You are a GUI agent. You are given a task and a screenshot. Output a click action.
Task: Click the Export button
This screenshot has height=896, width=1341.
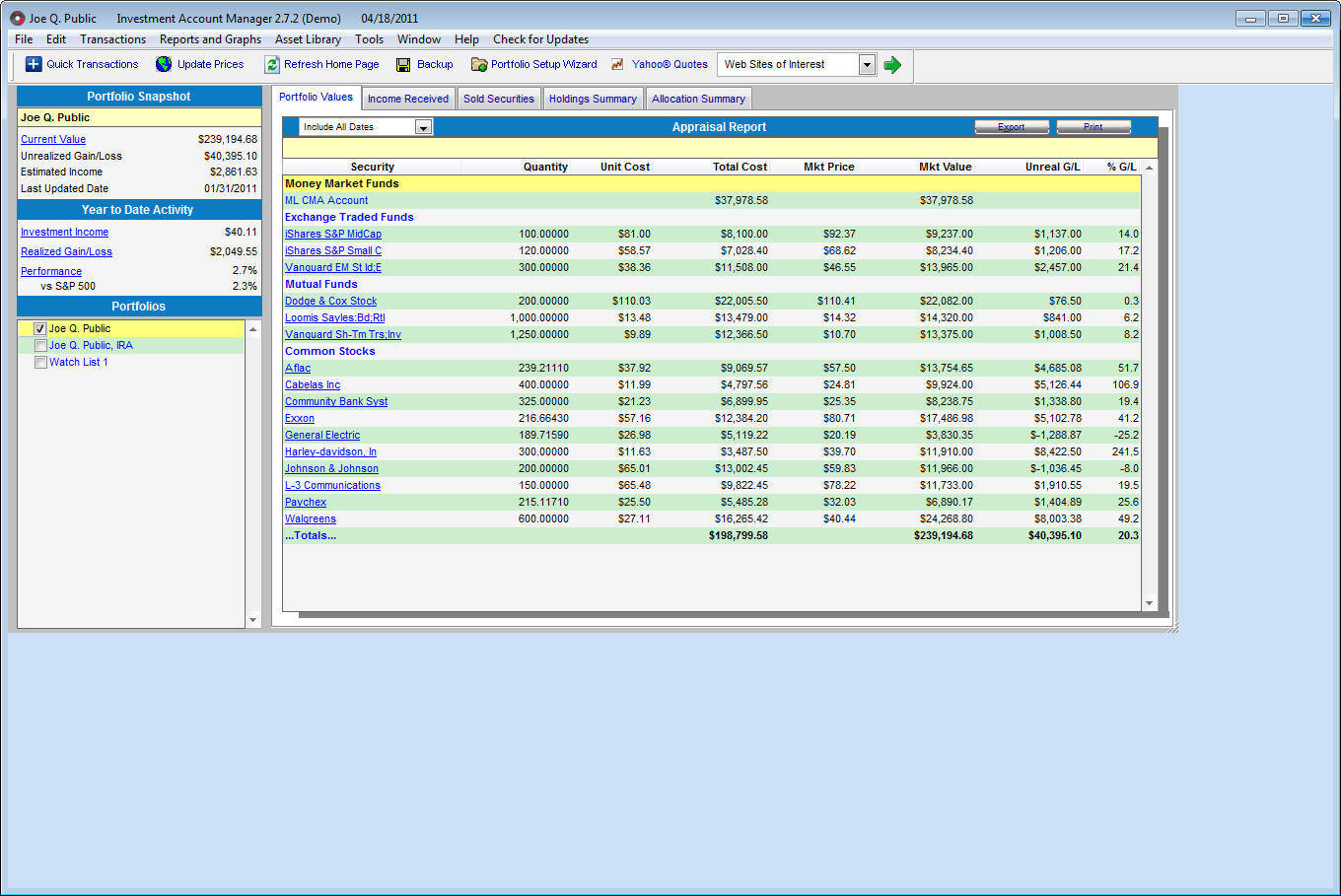click(1012, 127)
